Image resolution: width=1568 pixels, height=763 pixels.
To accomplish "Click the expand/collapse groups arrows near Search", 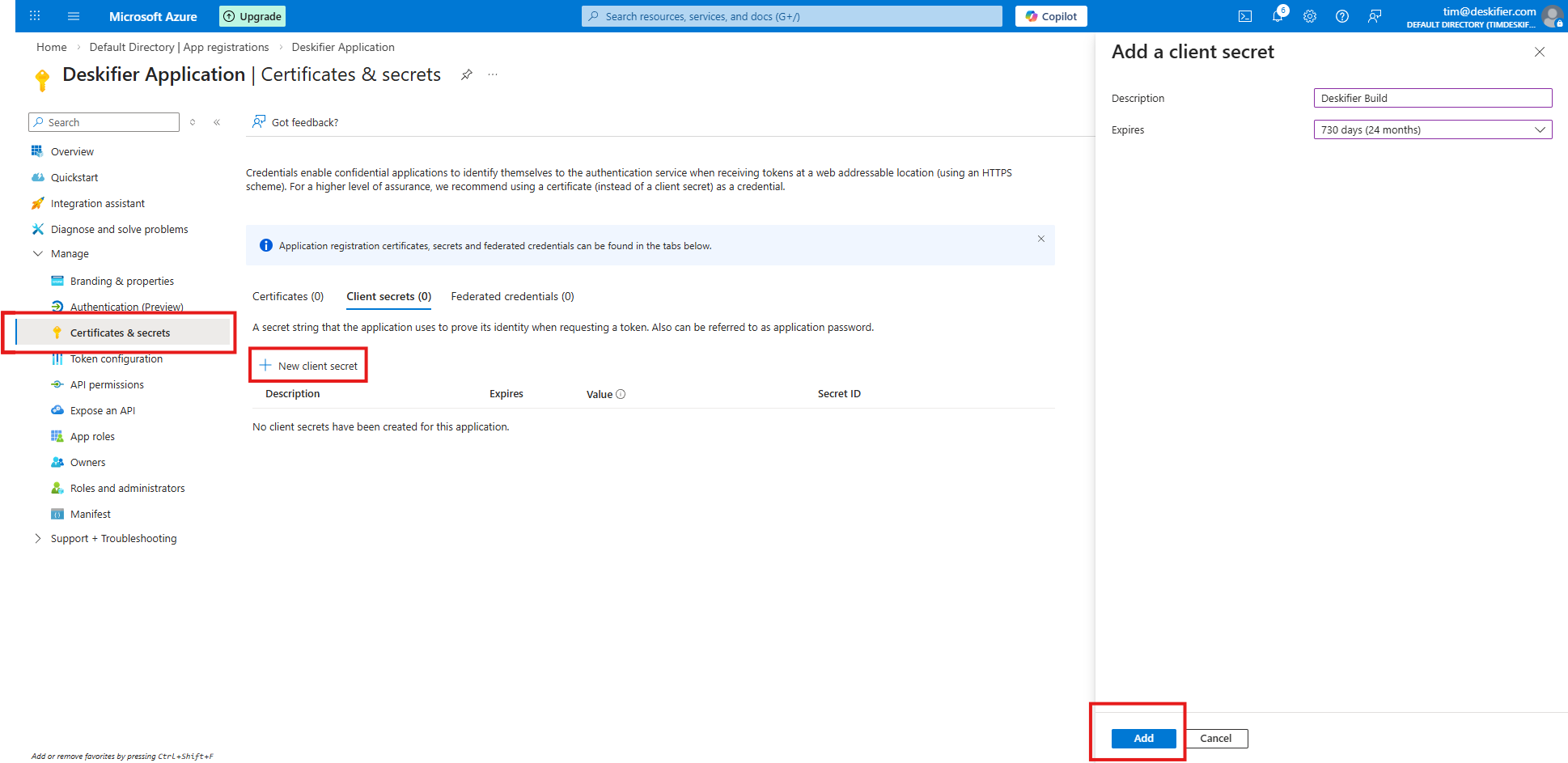I will pos(193,122).
